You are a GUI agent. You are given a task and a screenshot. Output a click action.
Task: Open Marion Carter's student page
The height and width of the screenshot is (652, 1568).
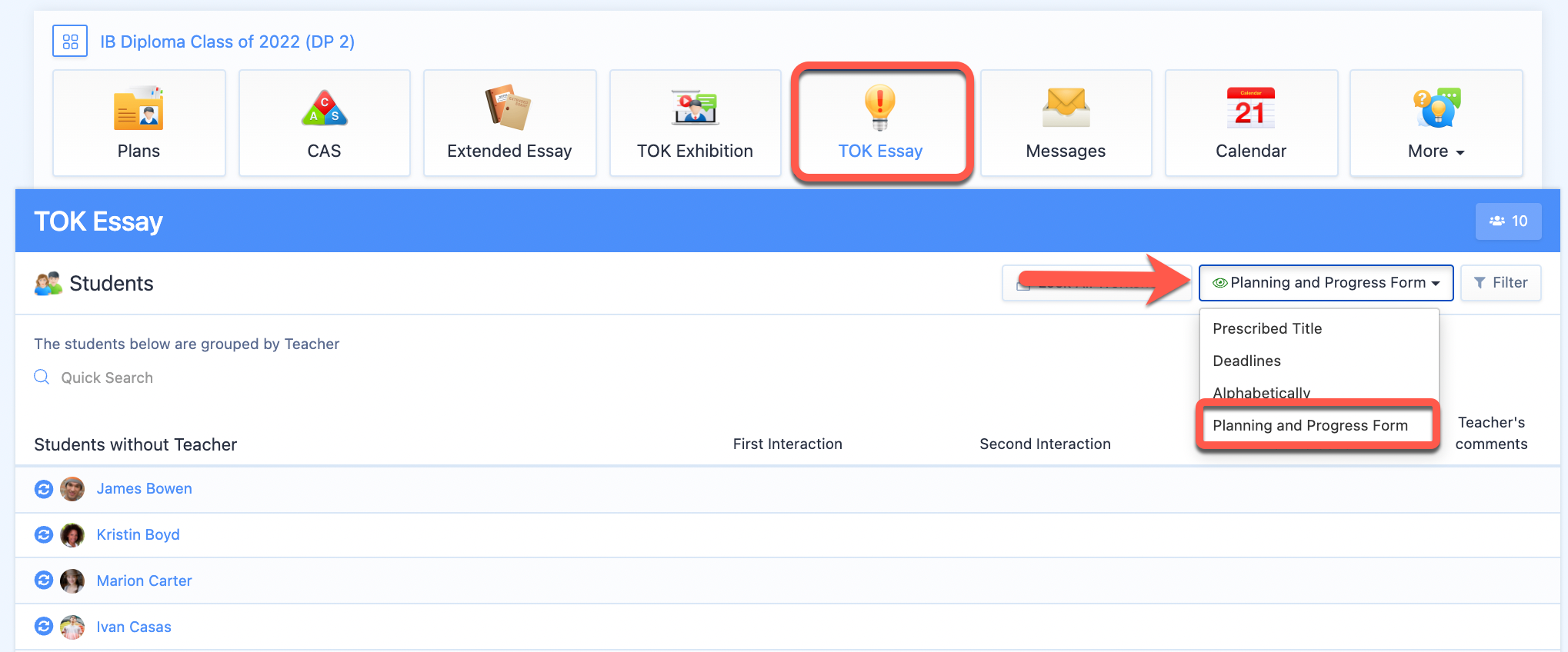pyautogui.click(x=145, y=580)
